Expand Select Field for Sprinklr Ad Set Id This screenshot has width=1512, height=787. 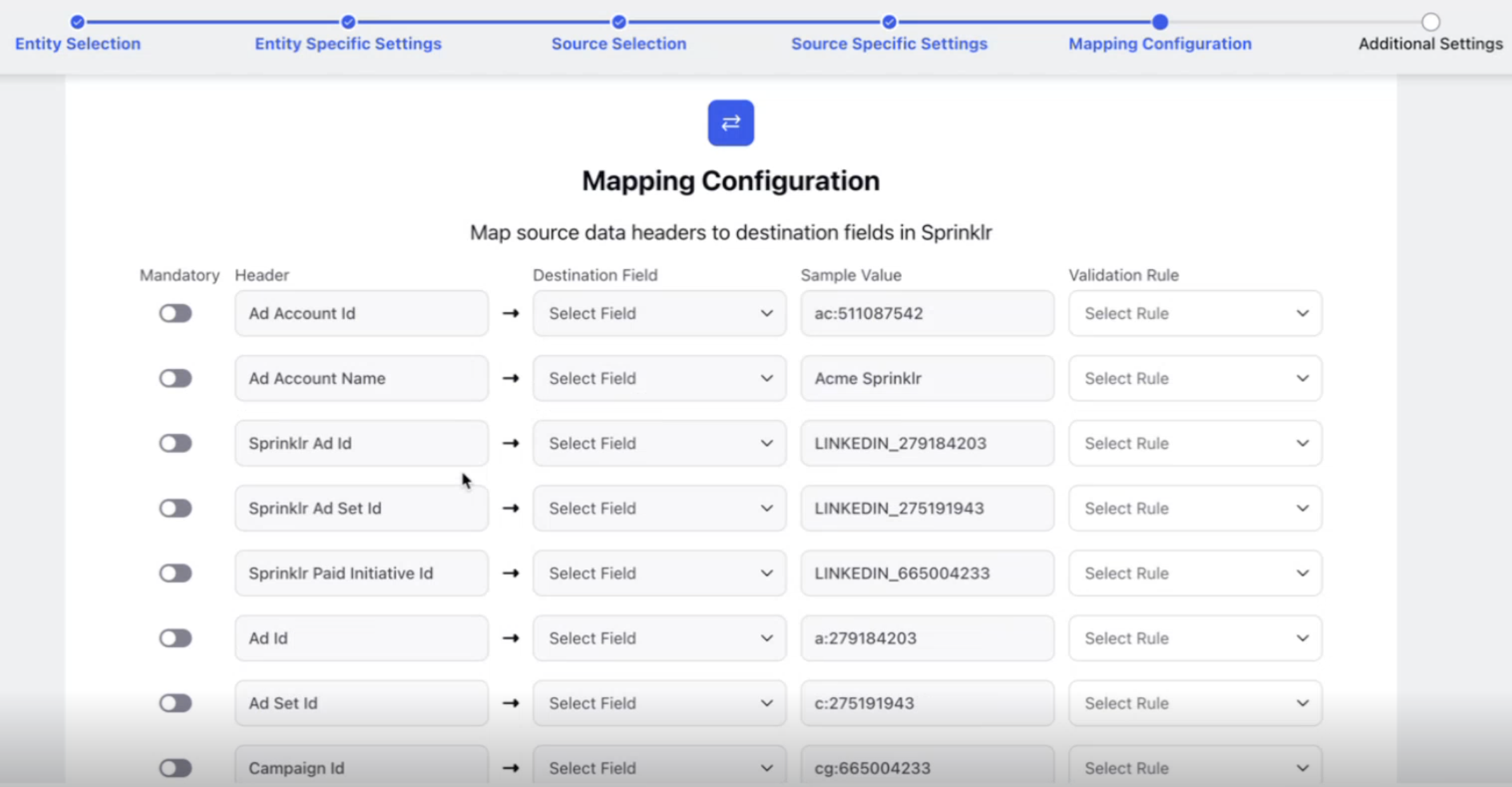coord(659,508)
